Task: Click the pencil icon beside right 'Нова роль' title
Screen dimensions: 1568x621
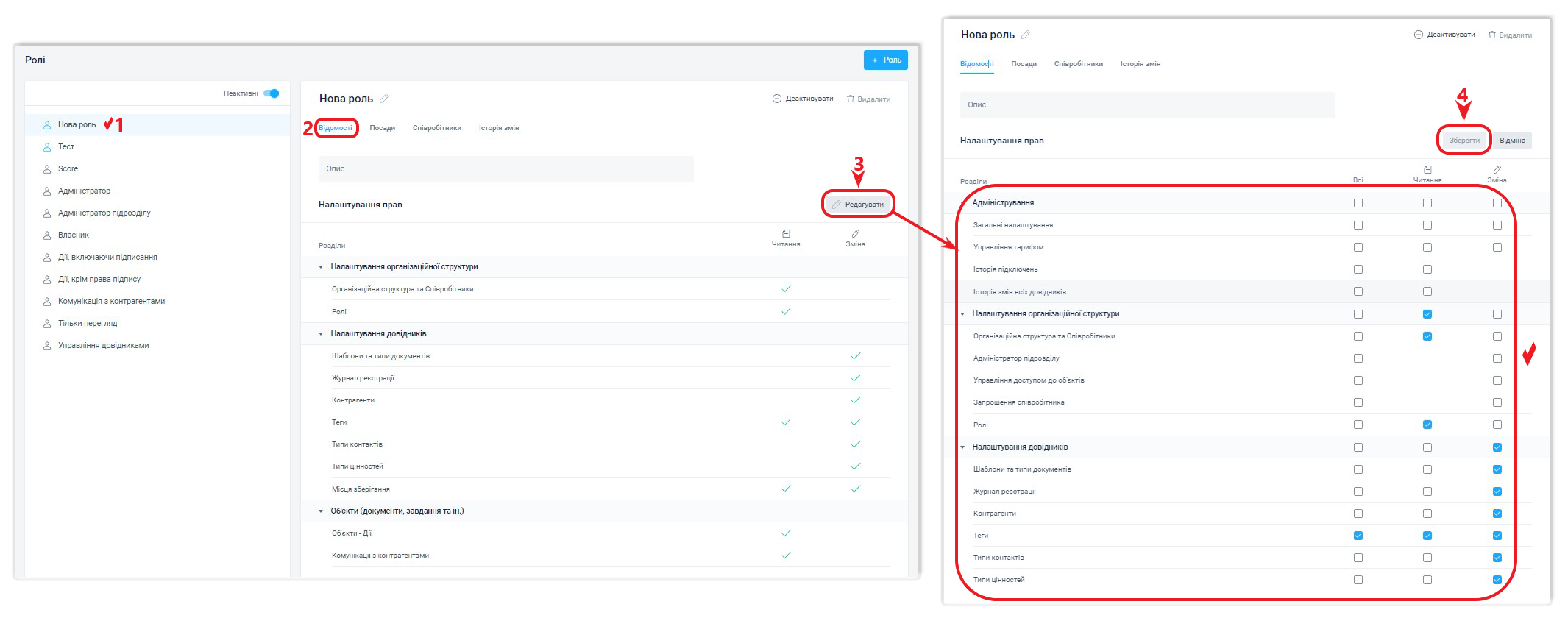Action: point(1026,35)
